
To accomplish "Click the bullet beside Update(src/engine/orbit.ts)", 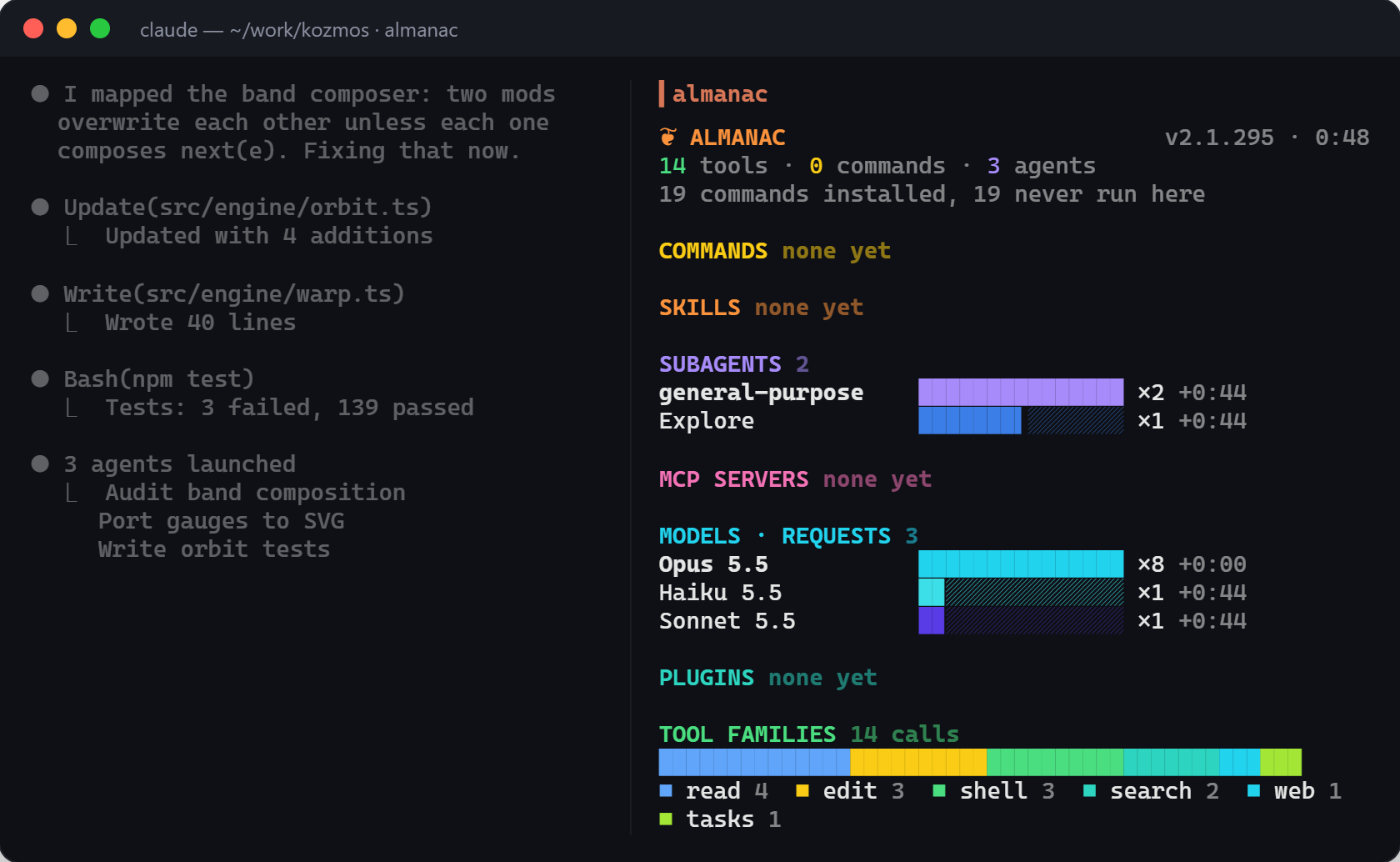I will (40, 207).
